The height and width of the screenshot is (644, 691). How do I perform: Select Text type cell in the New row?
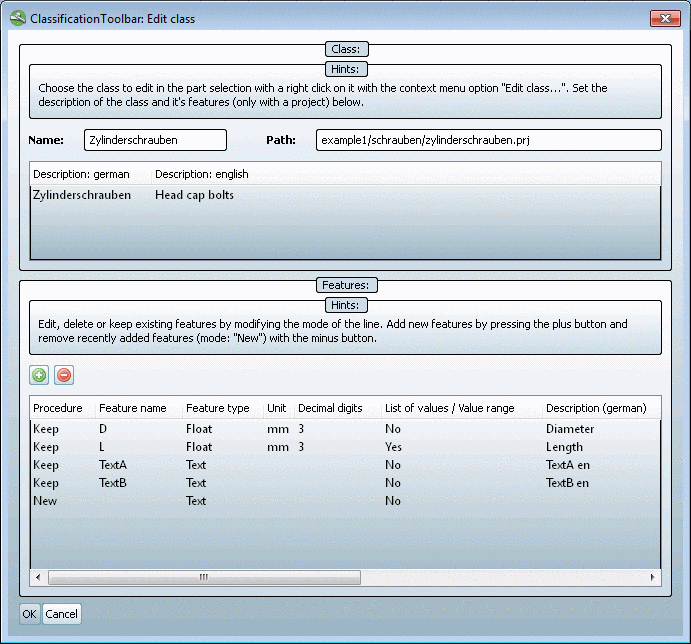tap(196, 501)
